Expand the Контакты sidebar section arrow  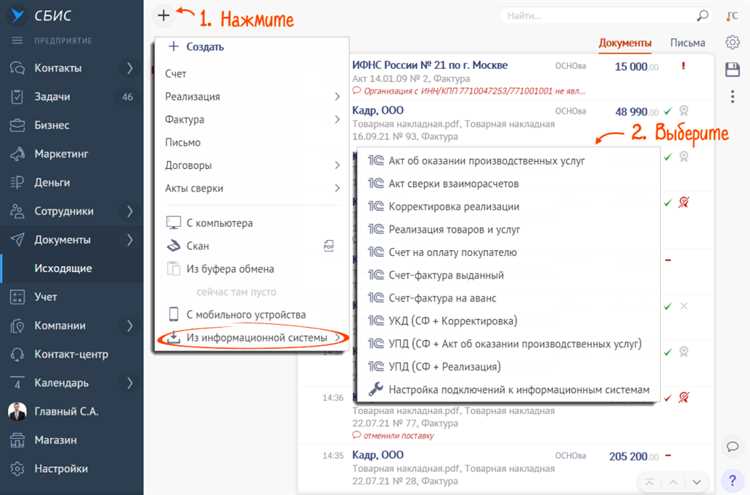(x=130, y=69)
